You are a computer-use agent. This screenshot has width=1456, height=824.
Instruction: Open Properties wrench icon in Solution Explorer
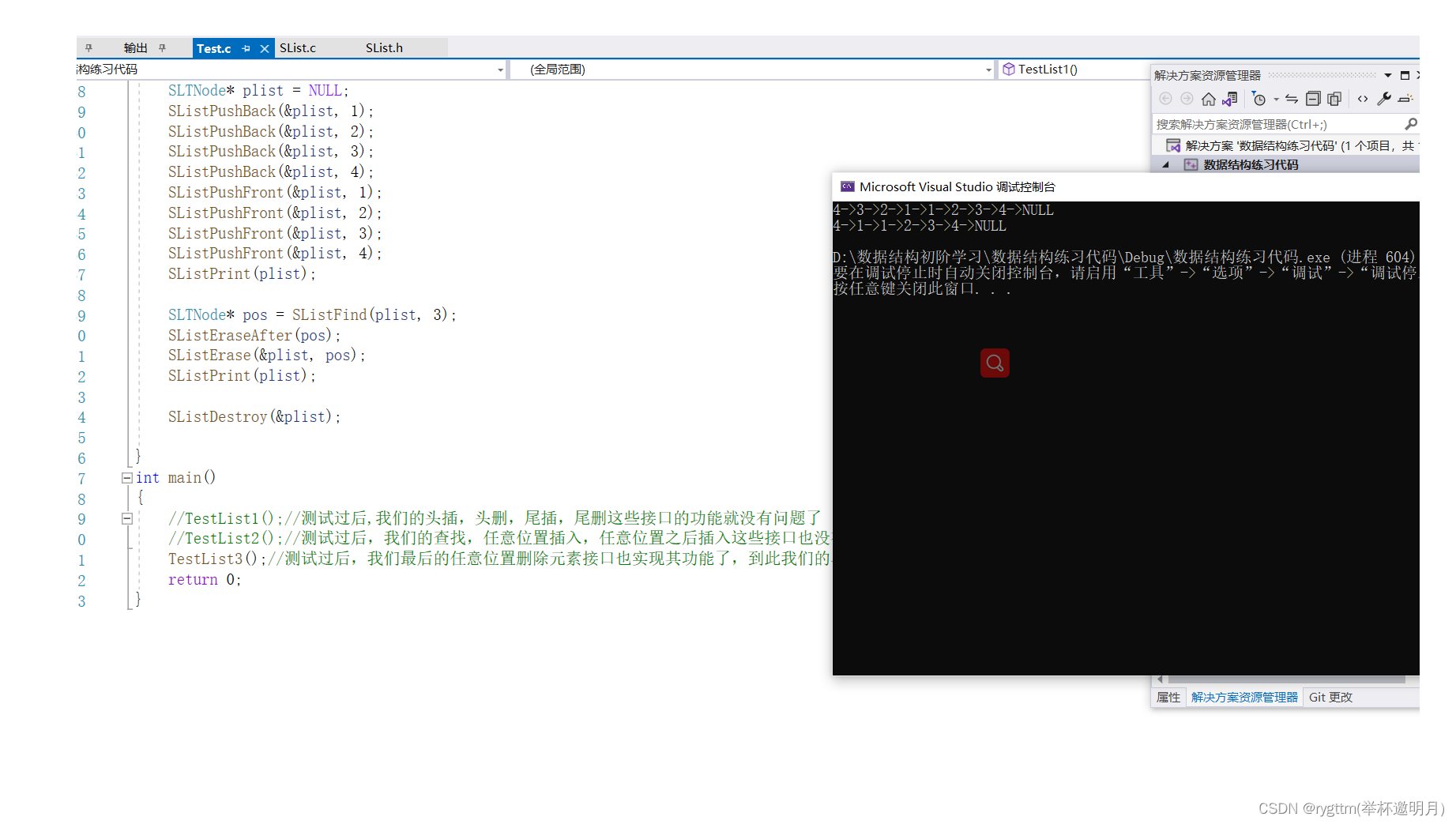tap(1384, 99)
